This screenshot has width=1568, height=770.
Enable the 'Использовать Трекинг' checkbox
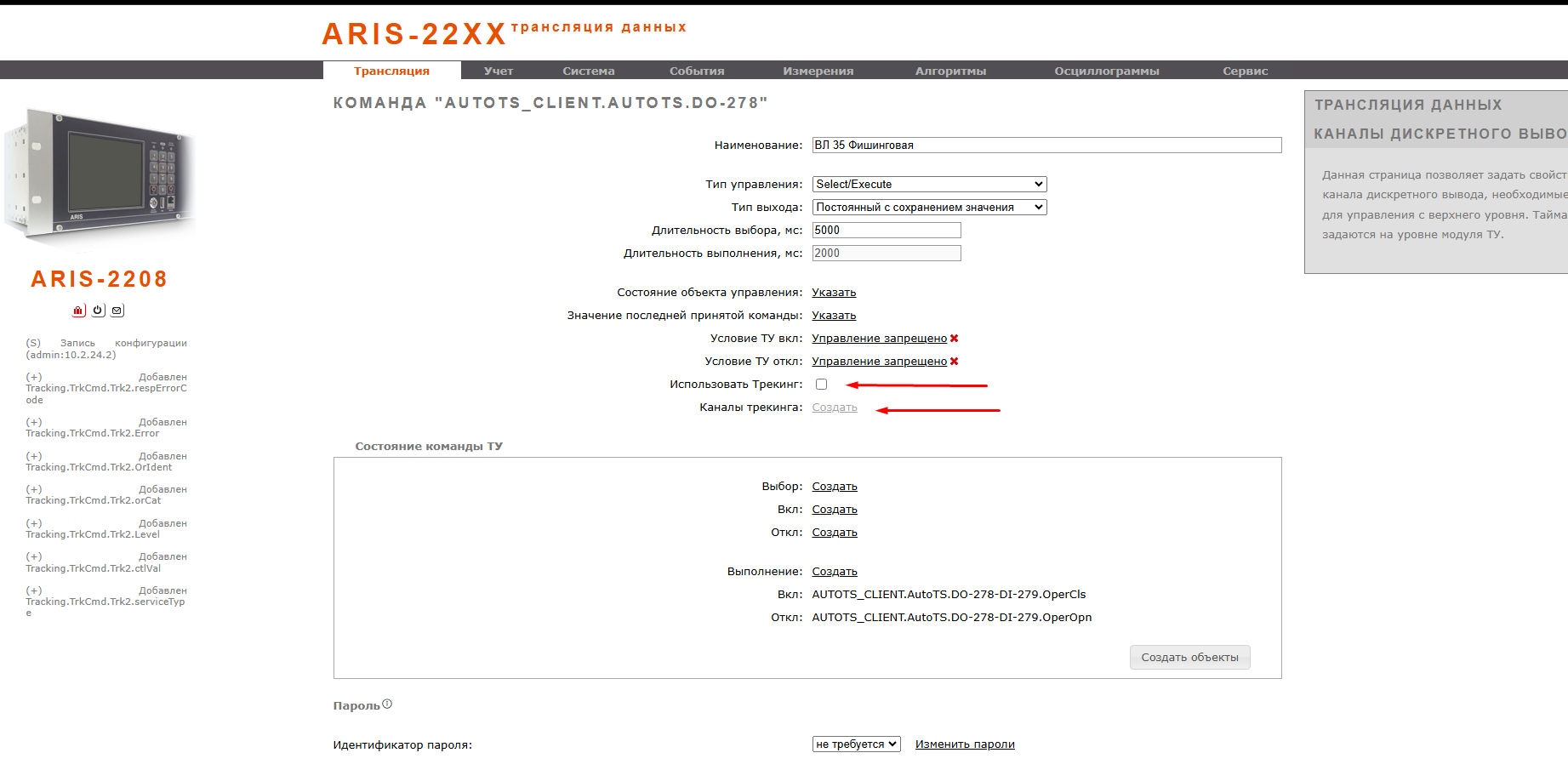(821, 385)
